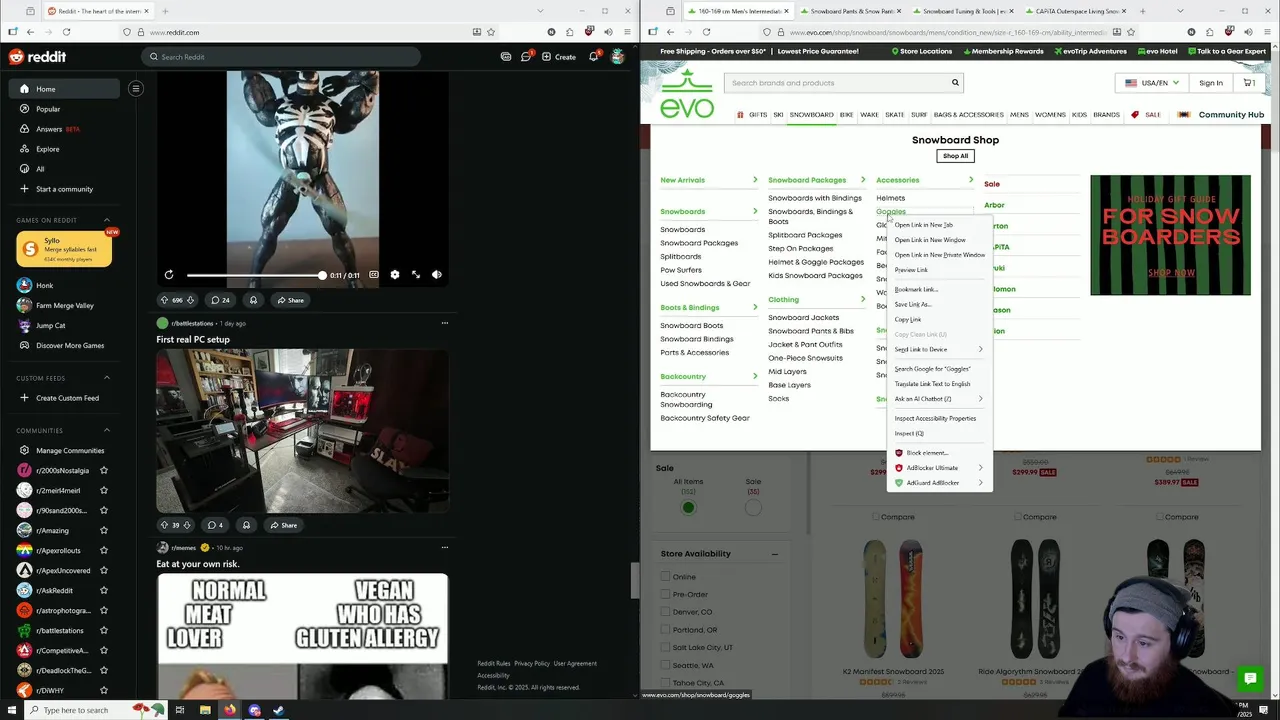Collapse Store Availability filter section
The image size is (1280, 720).
click(774, 554)
